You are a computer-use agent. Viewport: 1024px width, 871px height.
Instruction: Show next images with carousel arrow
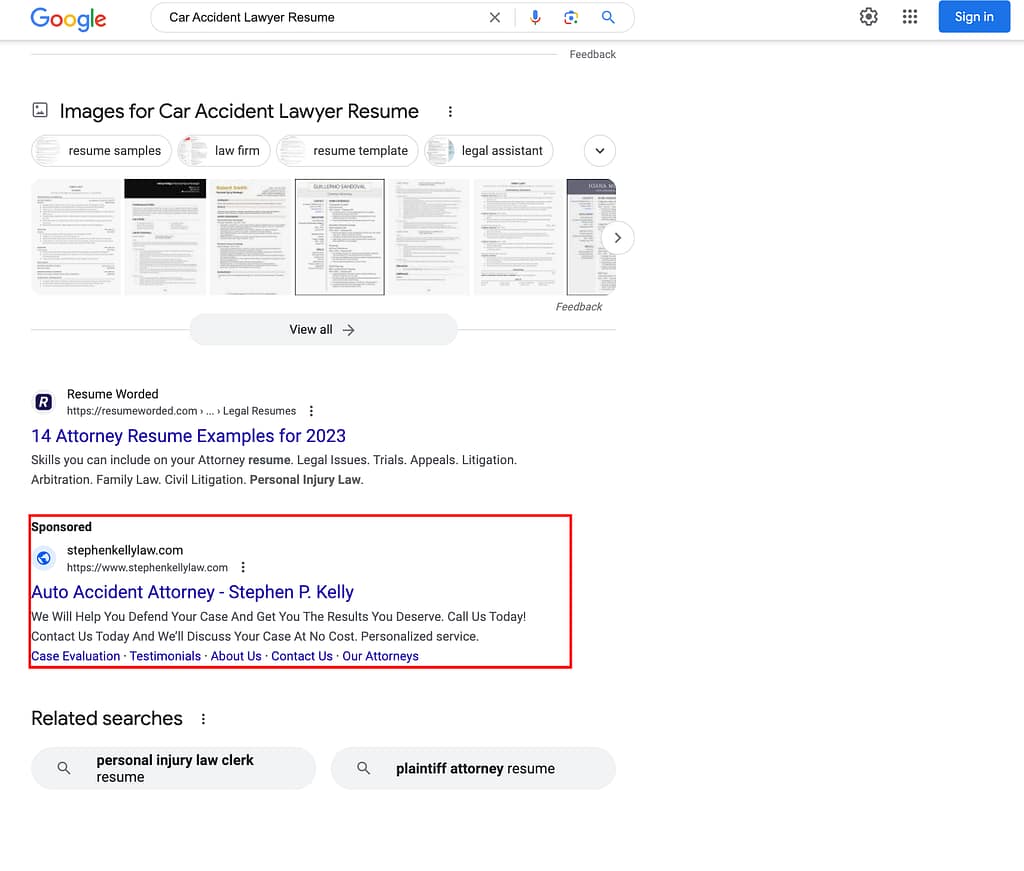pos(617,238)
